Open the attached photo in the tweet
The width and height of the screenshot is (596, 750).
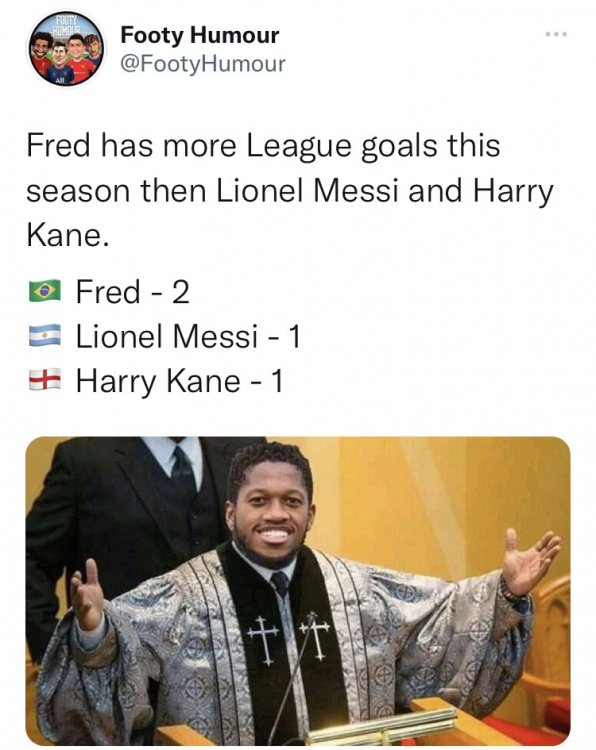point(298,591)
